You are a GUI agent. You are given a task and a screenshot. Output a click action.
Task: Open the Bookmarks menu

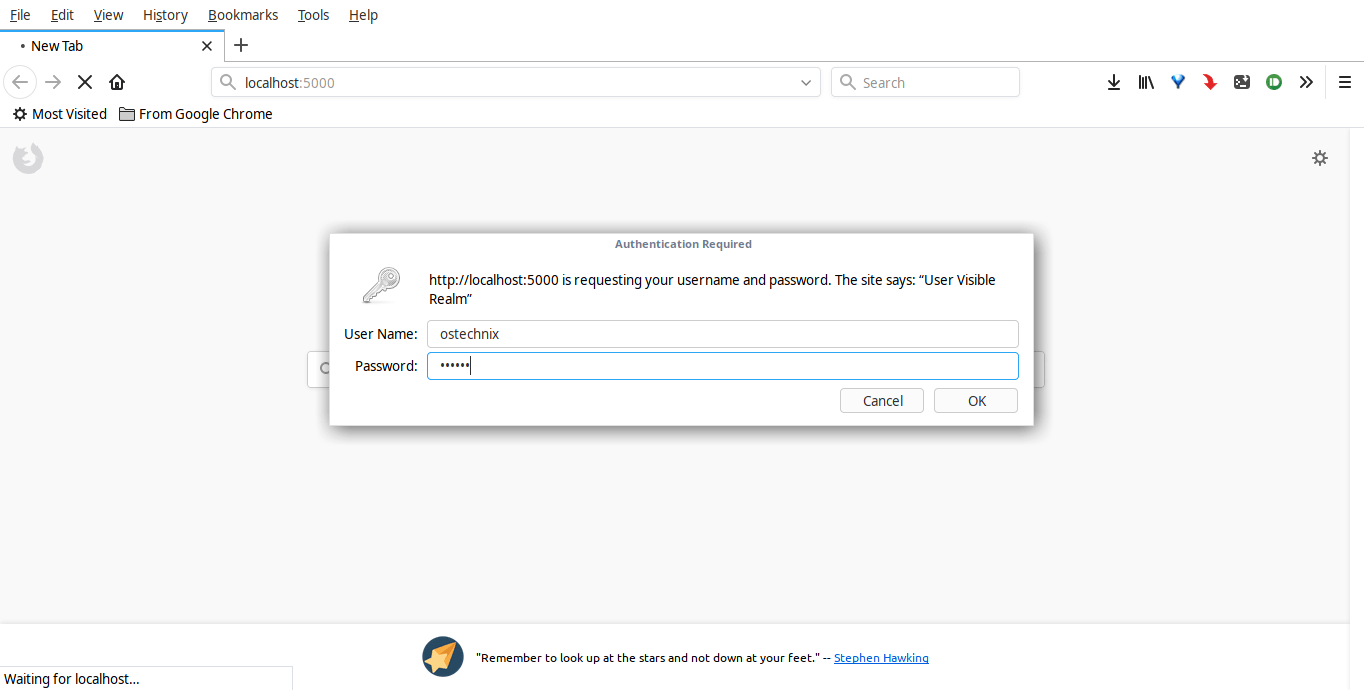(243, 15)
